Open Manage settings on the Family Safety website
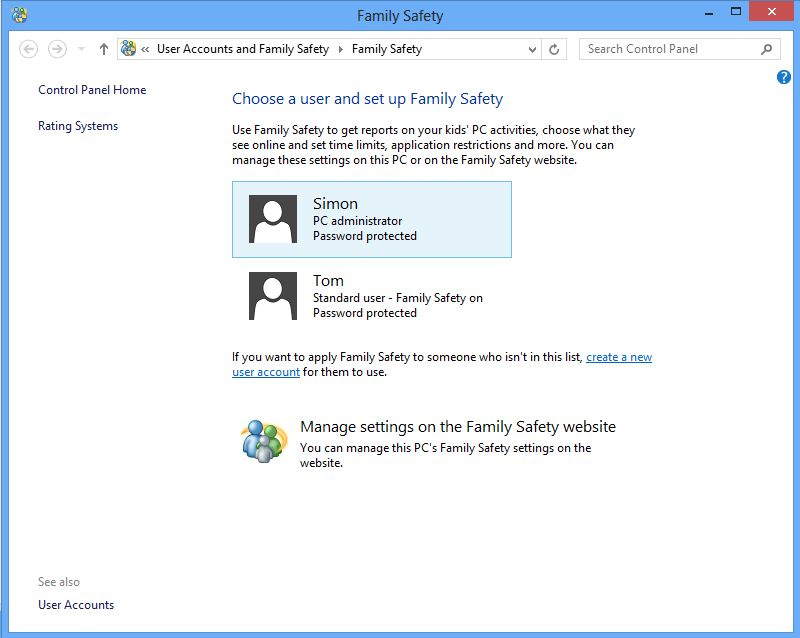 458,427
